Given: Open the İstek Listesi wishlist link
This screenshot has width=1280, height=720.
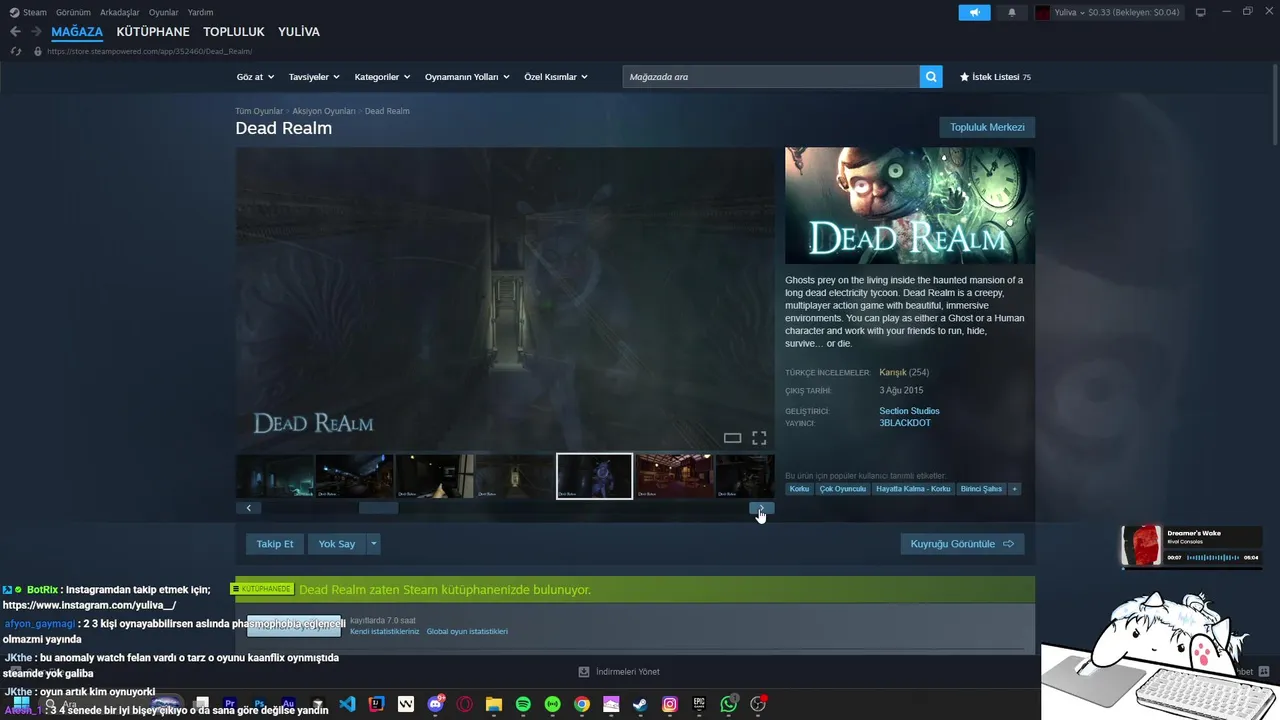Looking at the screenshot, I should coord(995,77).
